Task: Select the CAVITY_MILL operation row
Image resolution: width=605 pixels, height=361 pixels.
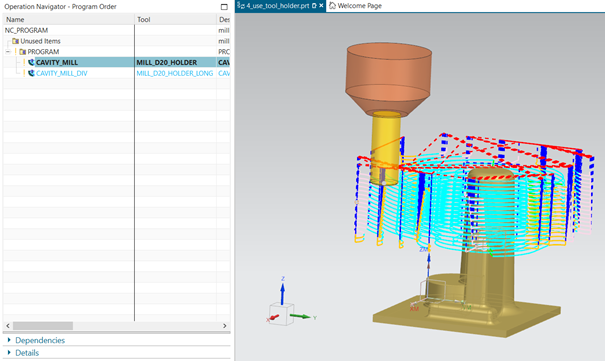Action: (117, 62)
